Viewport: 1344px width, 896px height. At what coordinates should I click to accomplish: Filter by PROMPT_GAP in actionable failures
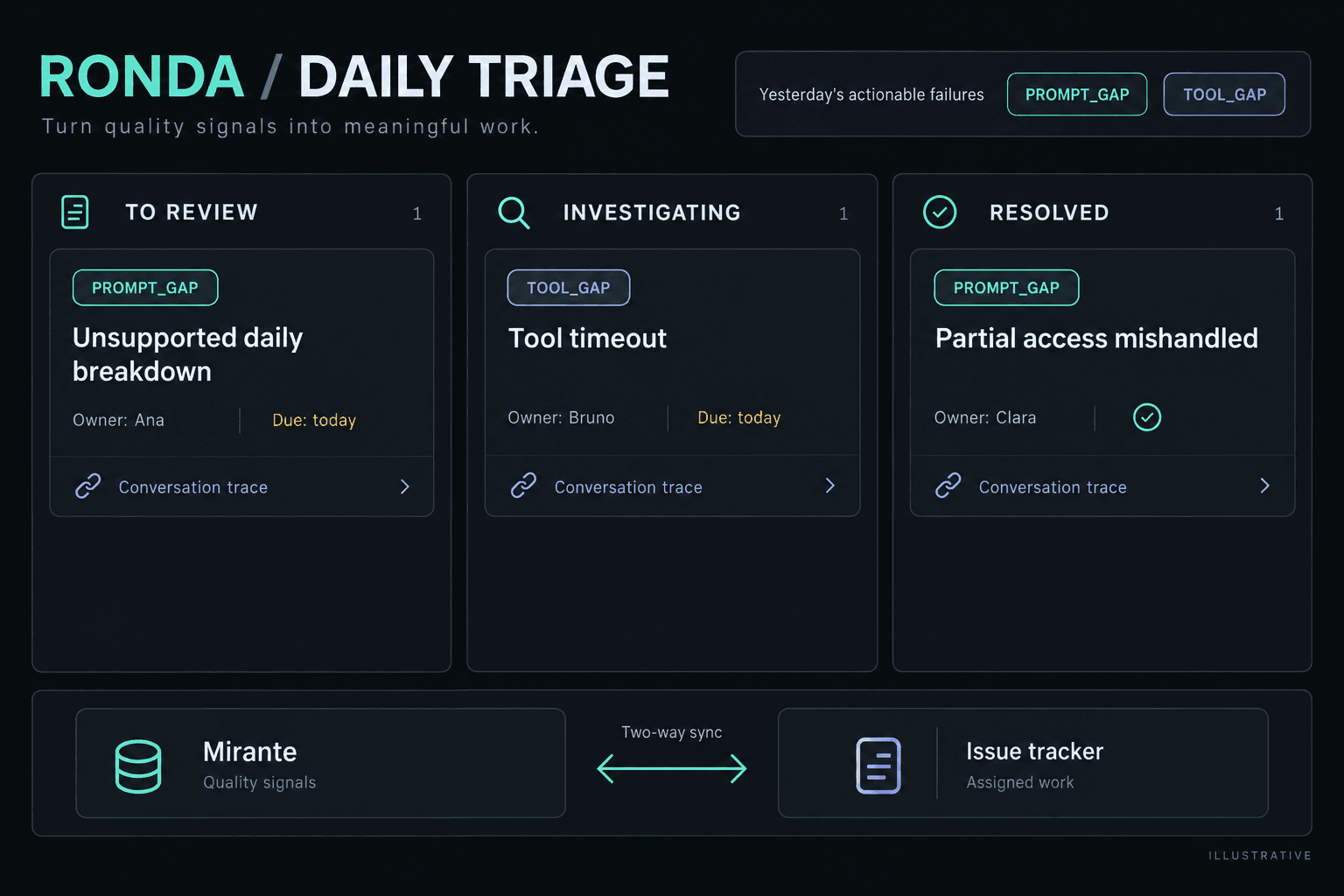point(1077,94)
